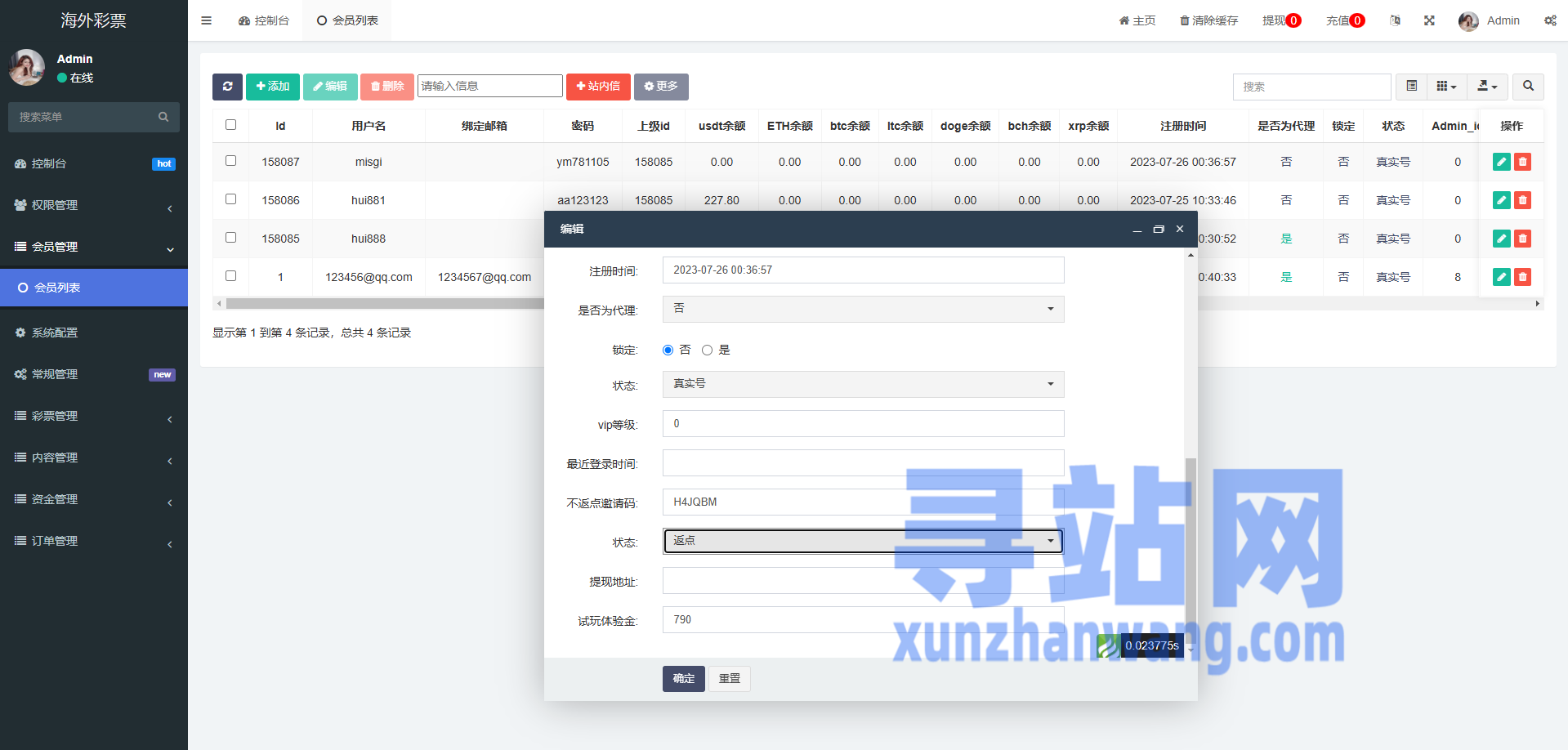Open the settings cogs icon at the top right
This screenshot has width=1568, height=750.
[1550, 20]
